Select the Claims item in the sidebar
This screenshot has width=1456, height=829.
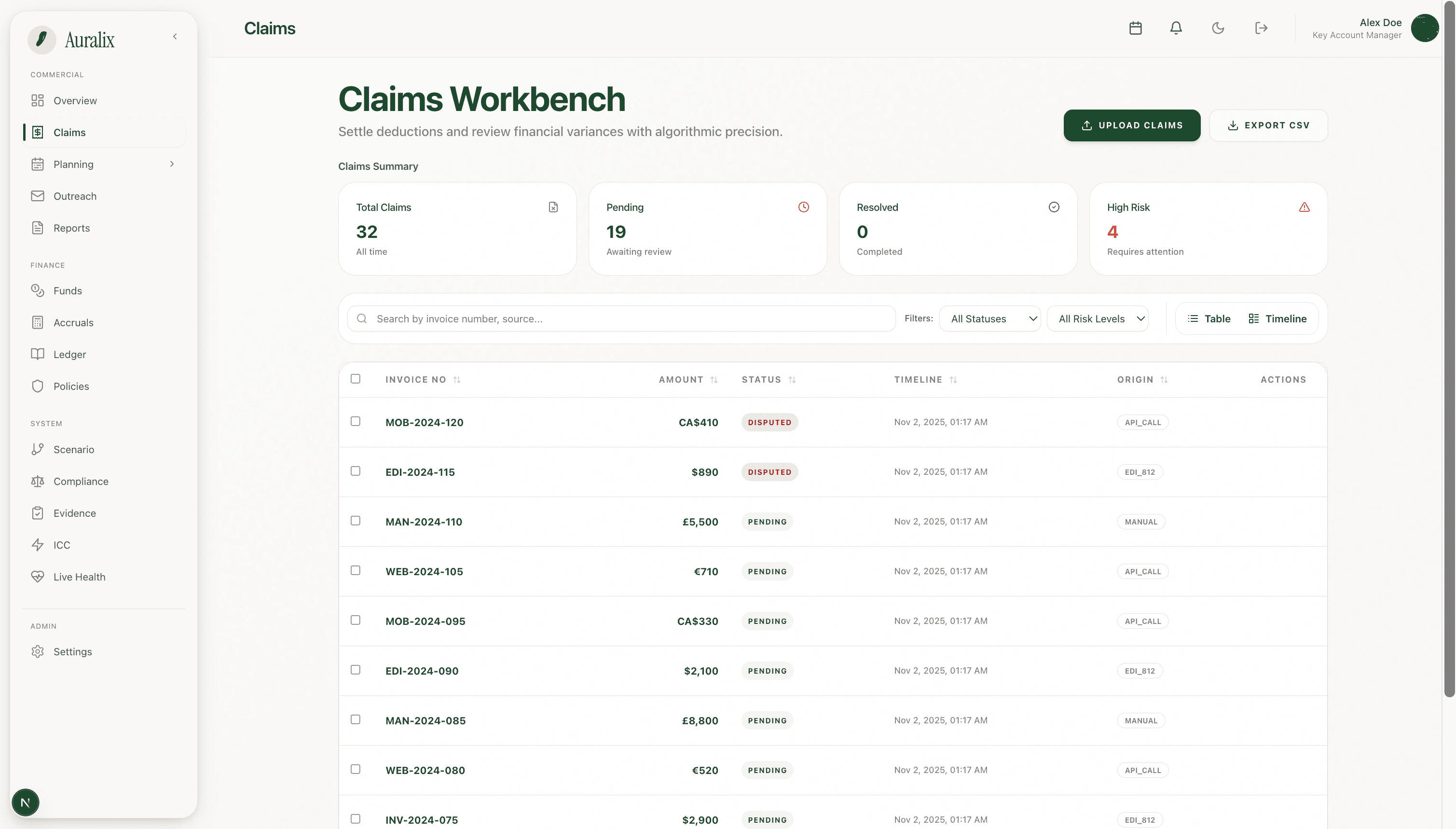[69, 132]
